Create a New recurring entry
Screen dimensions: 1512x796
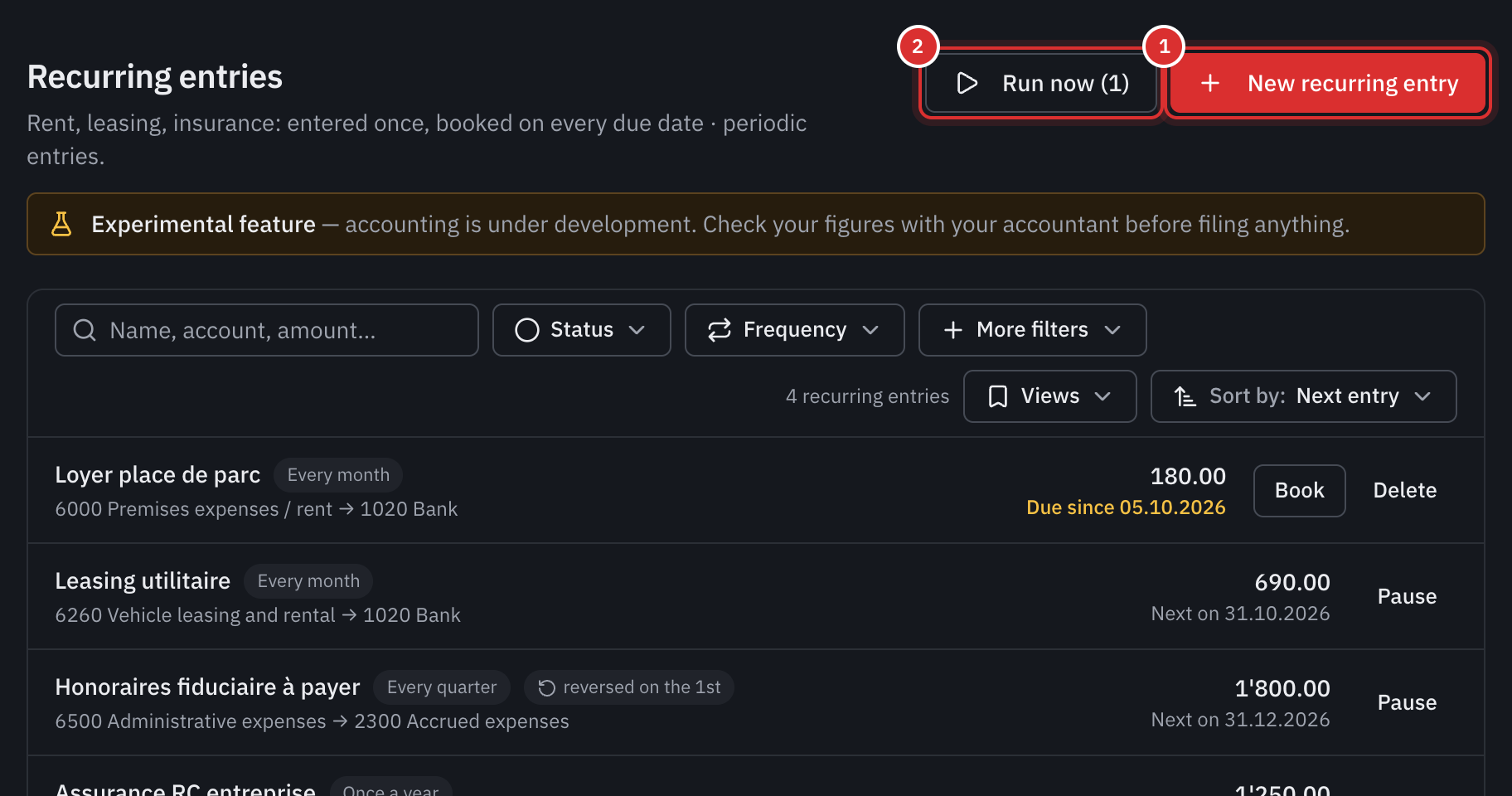click(x=1328, y=83)
